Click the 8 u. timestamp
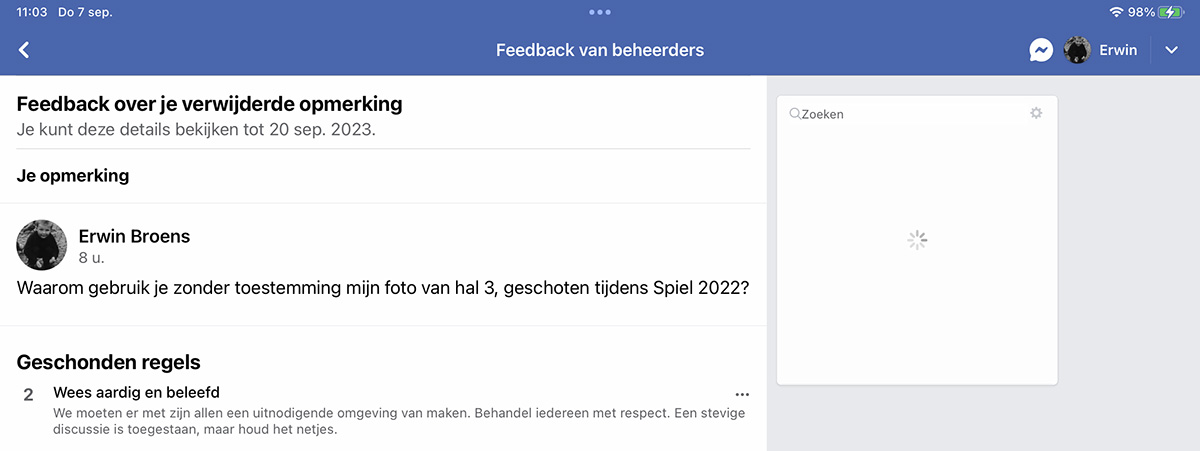Viewport: 1200px width, 451px height. coord(91,258)
